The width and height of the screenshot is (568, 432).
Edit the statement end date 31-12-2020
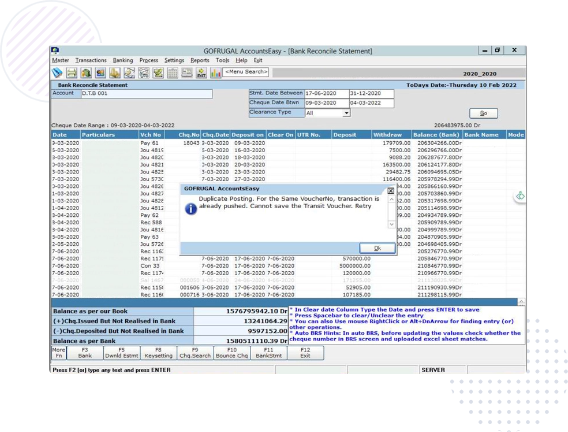(x=372, y=93)
